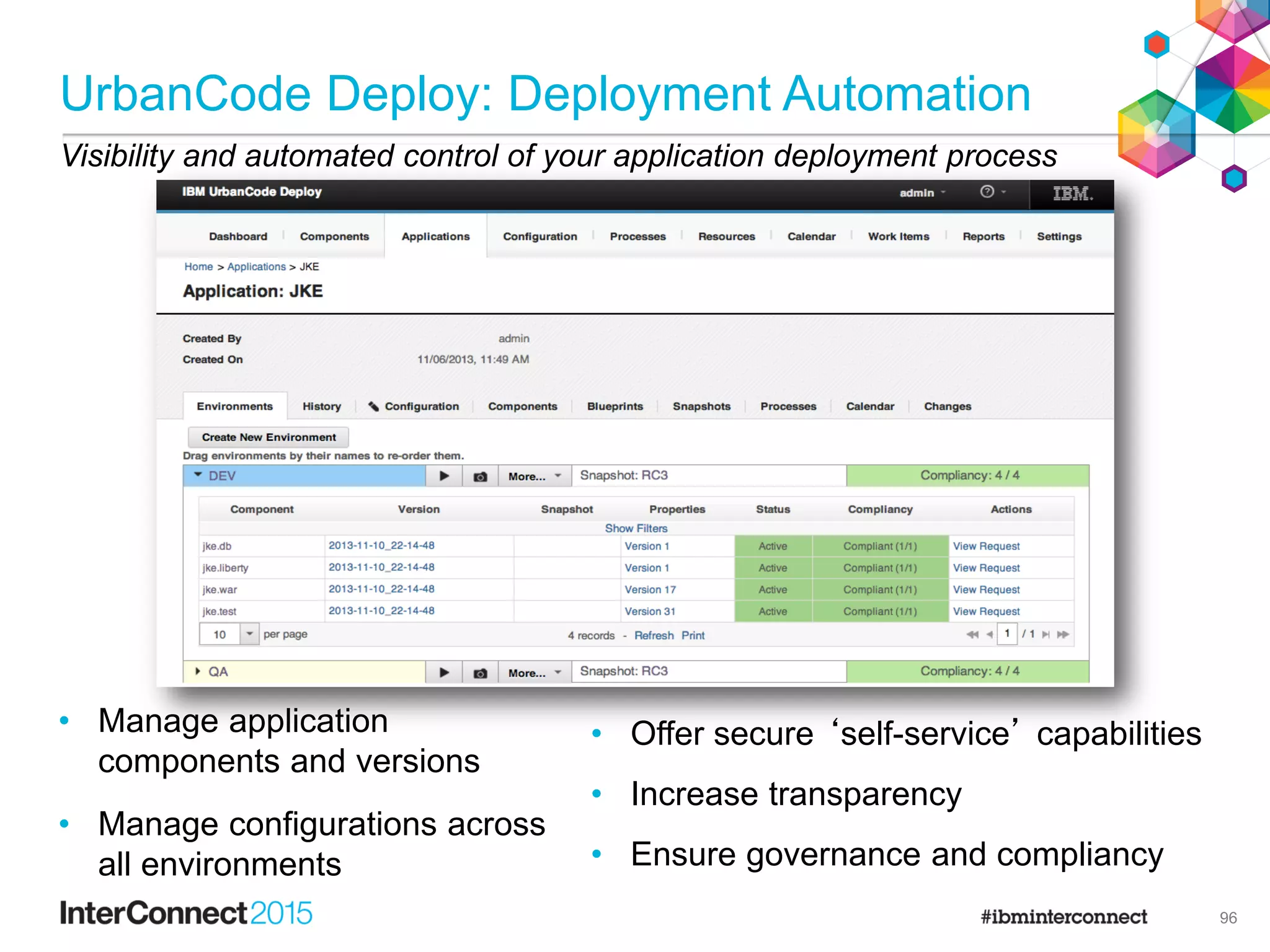Go to first page of component table
Image resolution: width=1270 pixels, height=952 pixels.
click(972, 634)
